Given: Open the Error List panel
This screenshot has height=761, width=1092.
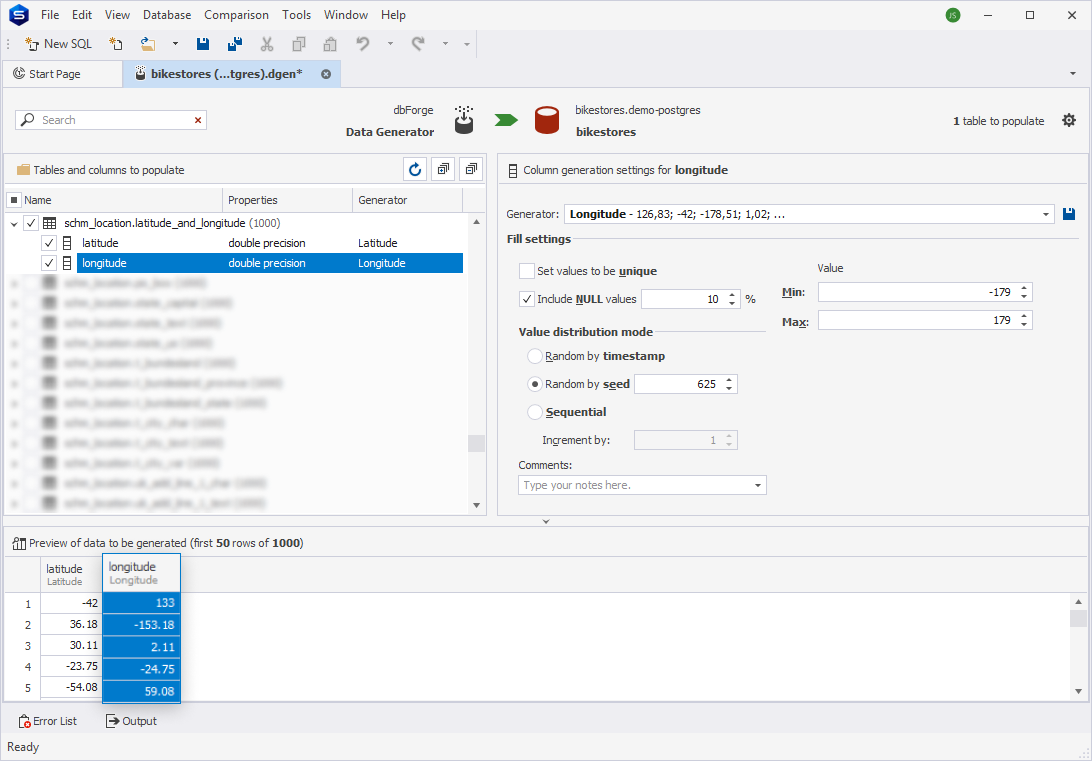Looking at the screenshot, I should click(x=47, y=721).
